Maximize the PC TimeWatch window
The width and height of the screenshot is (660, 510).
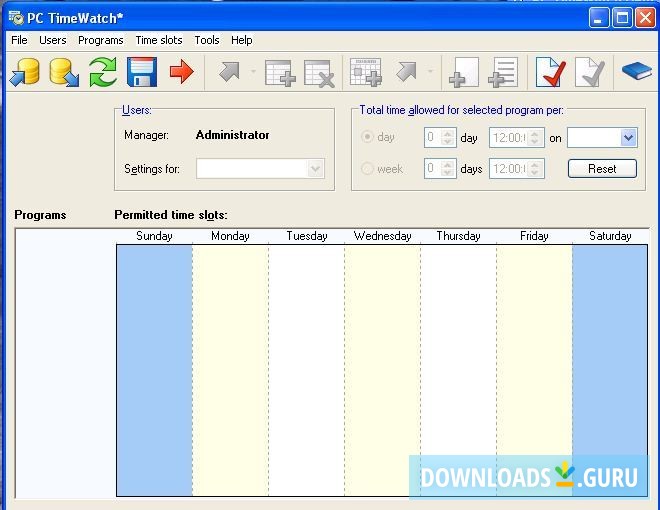(x=622, y=18)
